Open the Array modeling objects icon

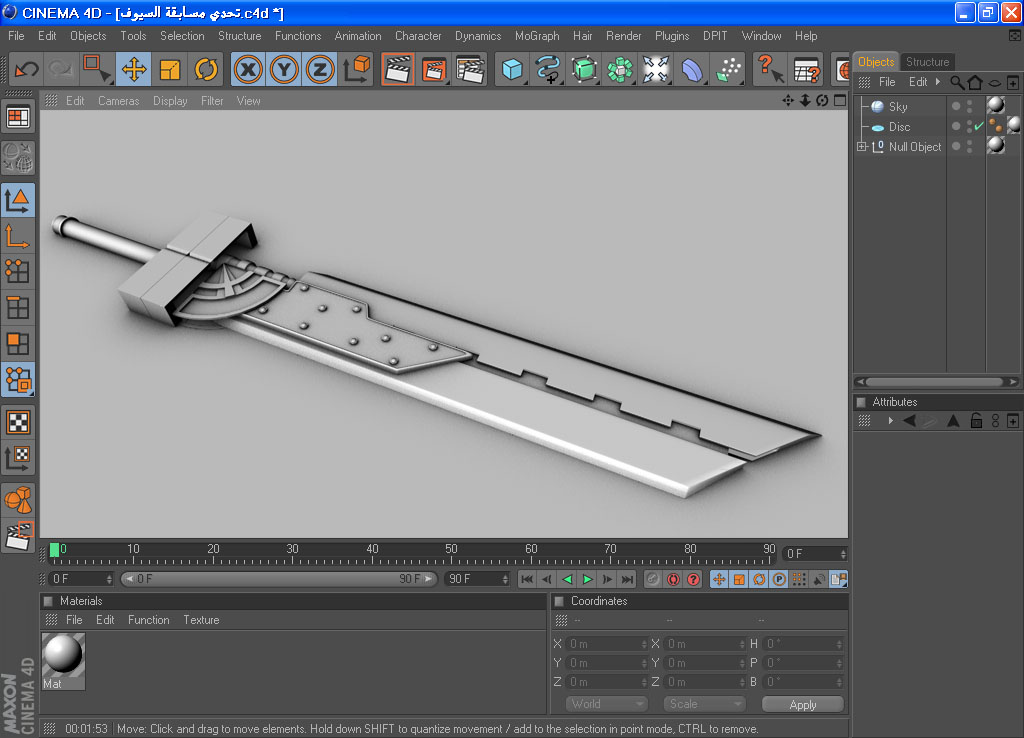point(620,69)
